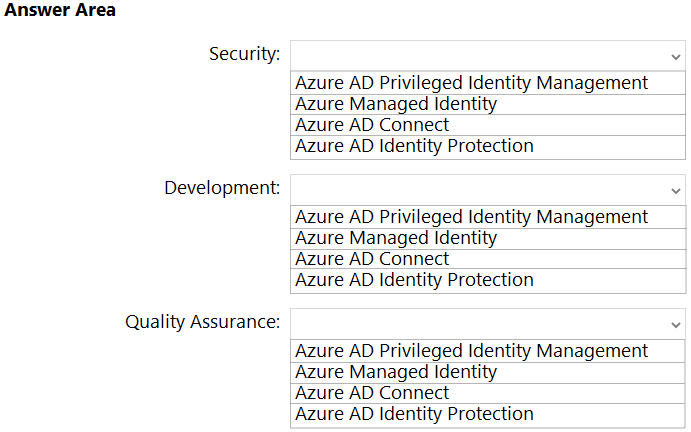
Task: Click the empty Development combo box field
Action: [478, 189]
